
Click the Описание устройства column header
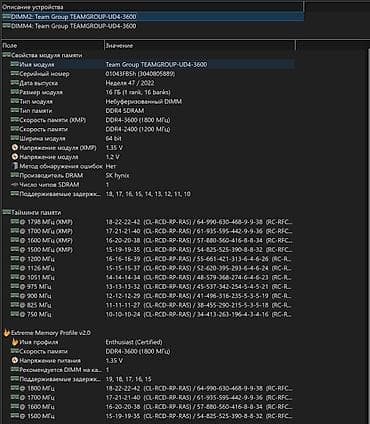tap(33, 7)
